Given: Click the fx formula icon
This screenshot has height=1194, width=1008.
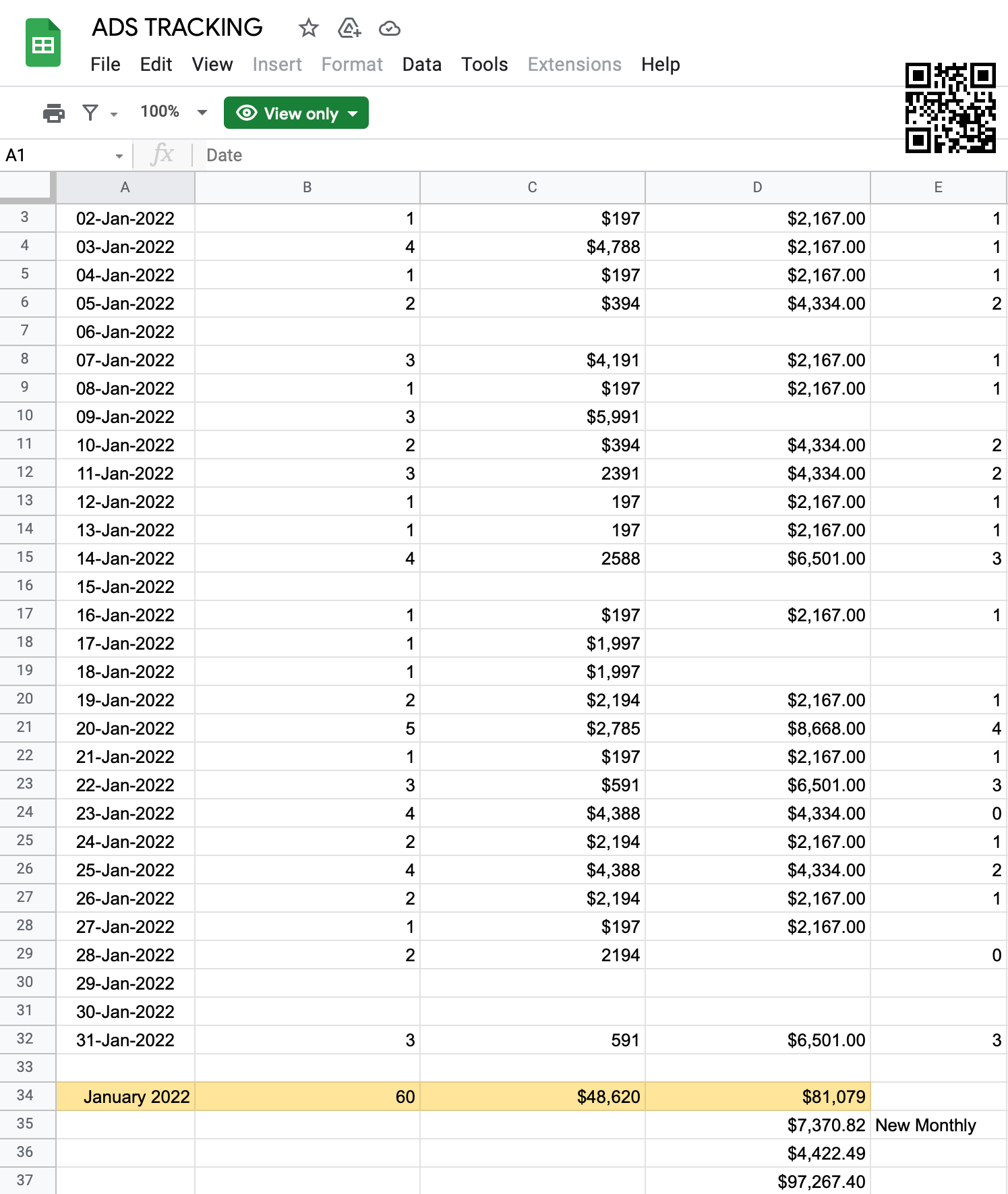Looking at the screenshot, I should (x=162, y=154).
